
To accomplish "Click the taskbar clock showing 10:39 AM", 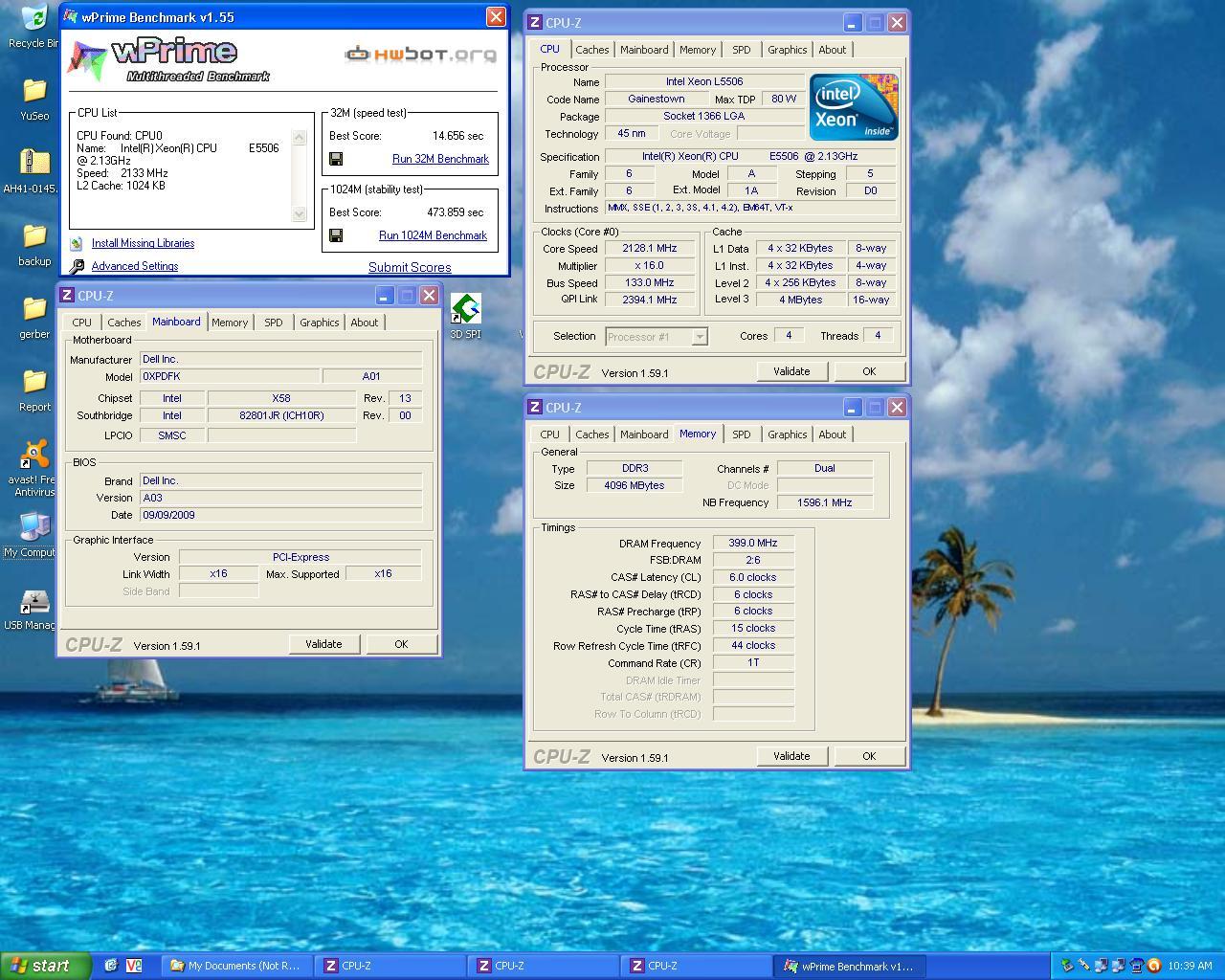I will pos(1191,966).
